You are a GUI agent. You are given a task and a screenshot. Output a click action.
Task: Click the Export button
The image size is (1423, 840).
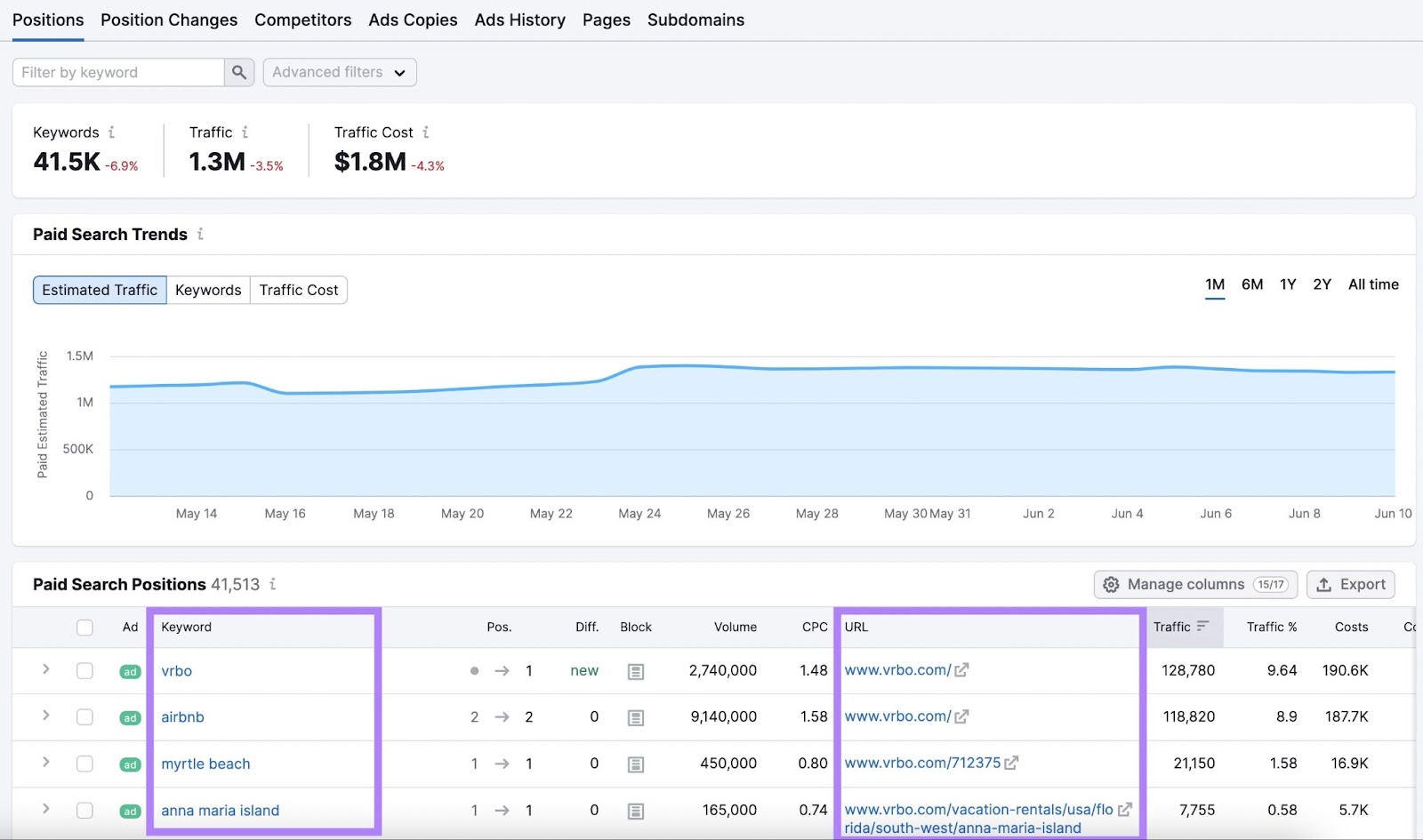[1350, 584]
